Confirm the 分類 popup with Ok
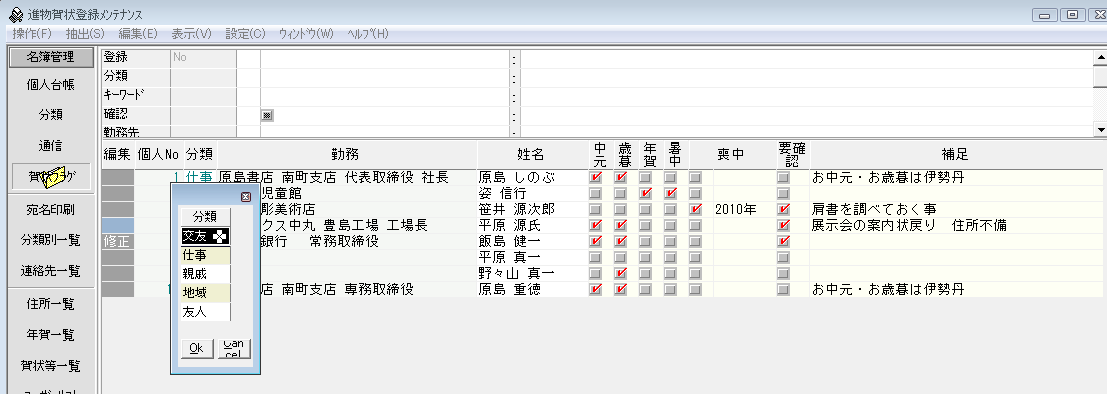Viewport: 1107px width, 394px height. (197, 348)
